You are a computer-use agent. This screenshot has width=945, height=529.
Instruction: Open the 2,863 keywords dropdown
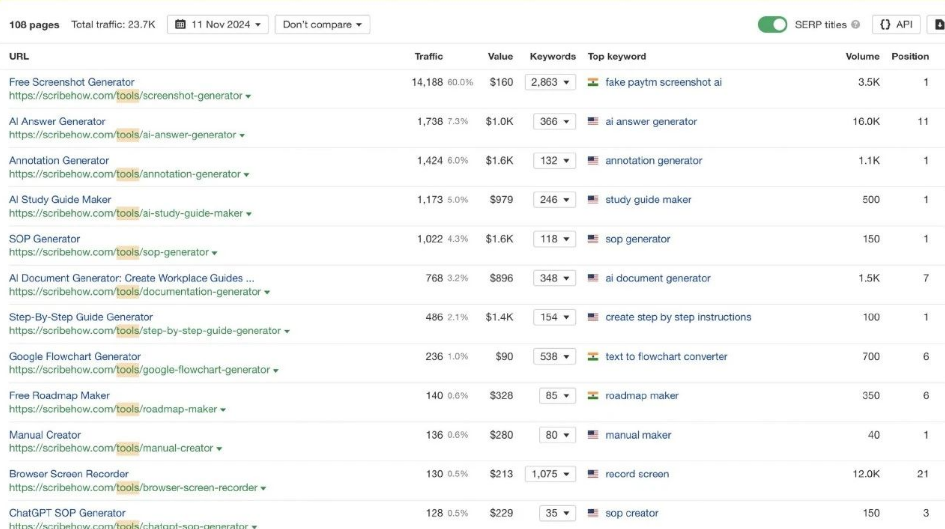(x=550, y=82)
